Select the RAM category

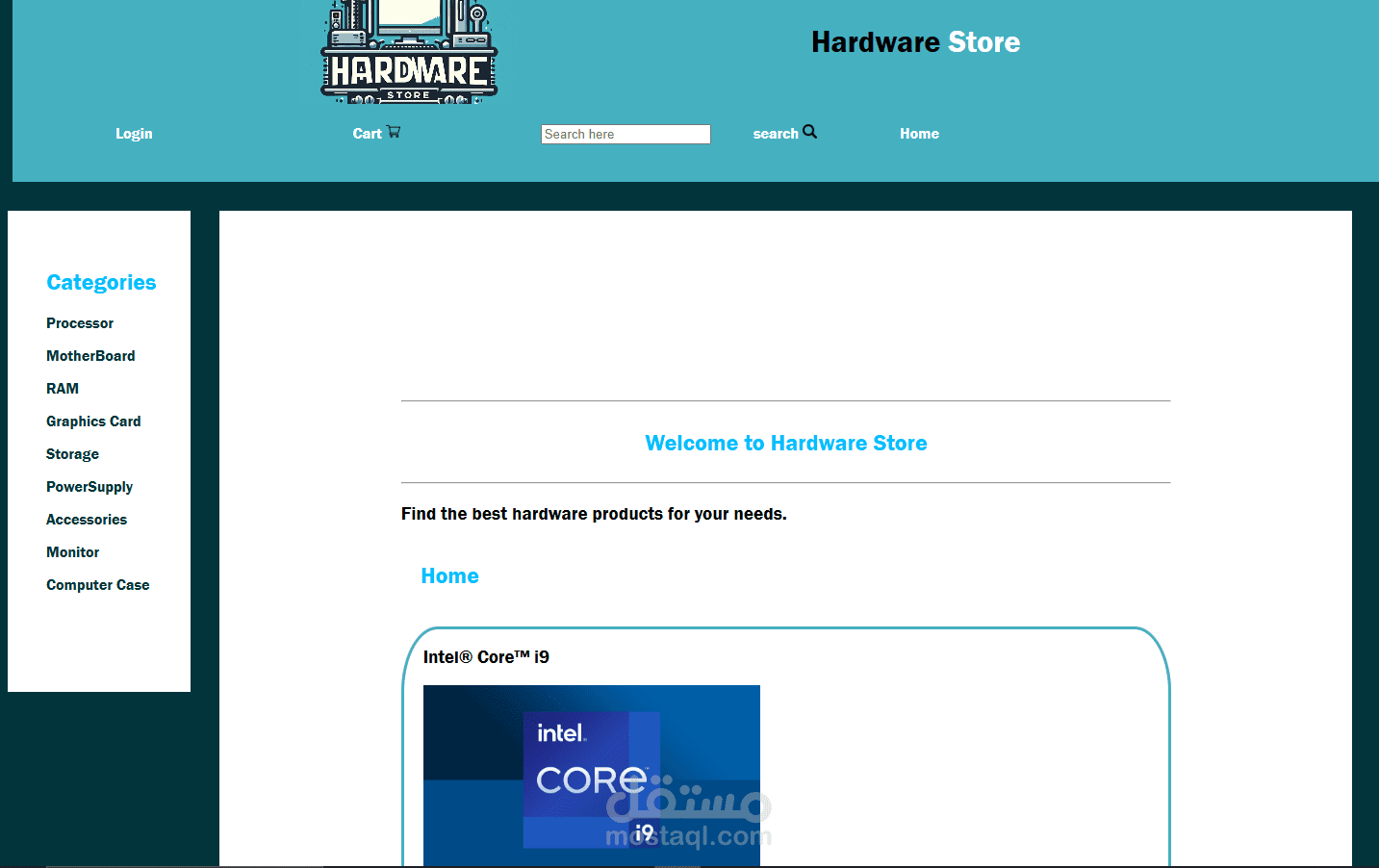coord(63,389)
